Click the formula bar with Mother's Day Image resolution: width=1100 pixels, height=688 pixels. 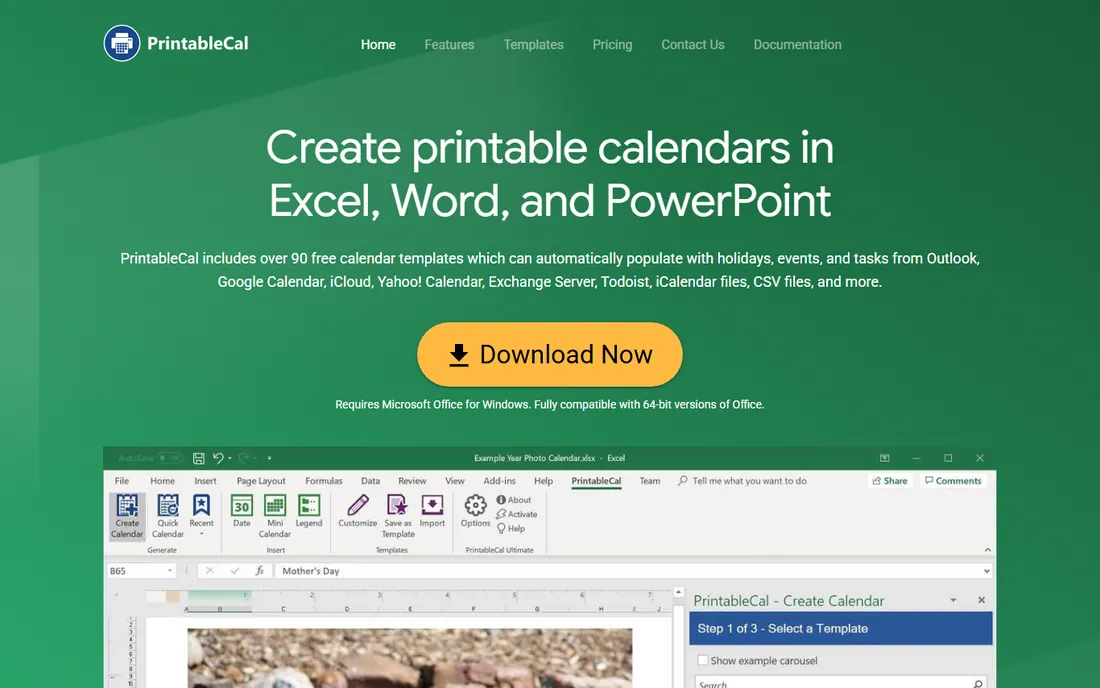628,571
